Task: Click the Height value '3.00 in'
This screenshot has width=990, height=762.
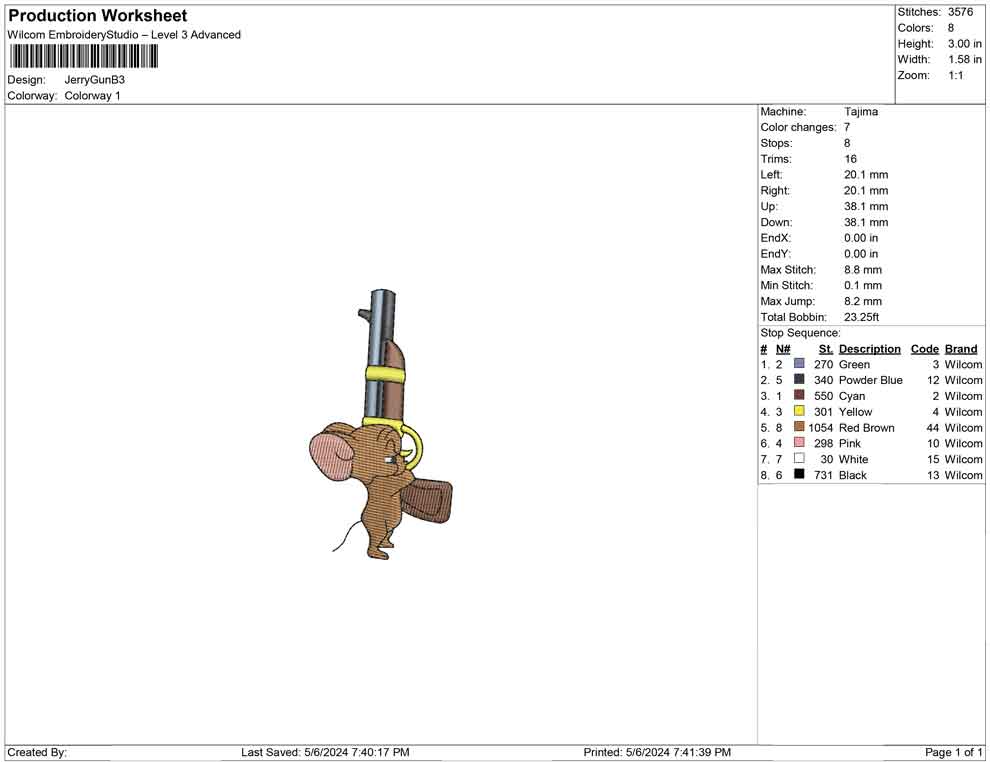Action: click(x=965, y=44)
